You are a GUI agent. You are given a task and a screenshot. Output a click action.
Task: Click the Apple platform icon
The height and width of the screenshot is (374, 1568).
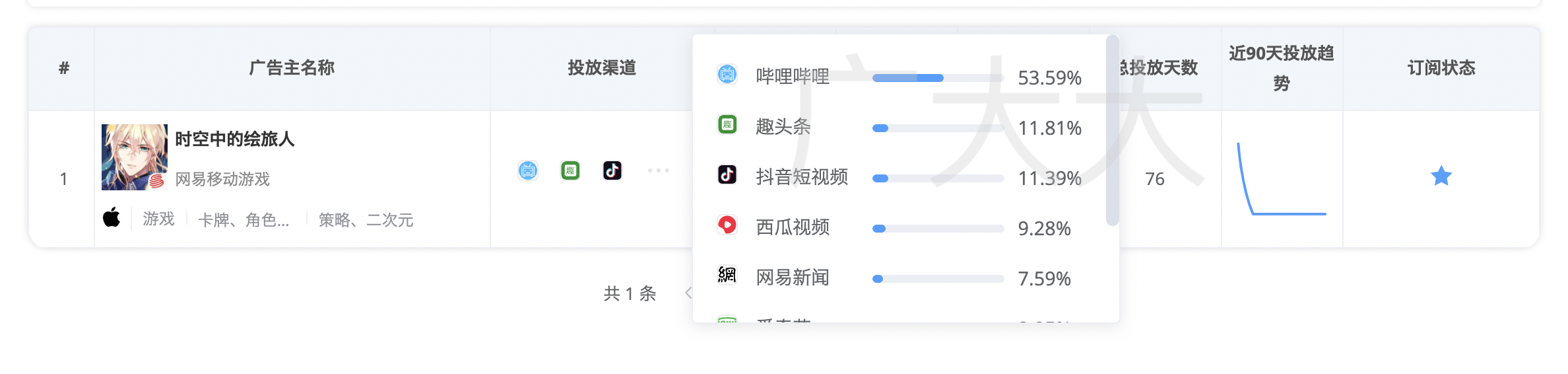[x=112, y=217]
